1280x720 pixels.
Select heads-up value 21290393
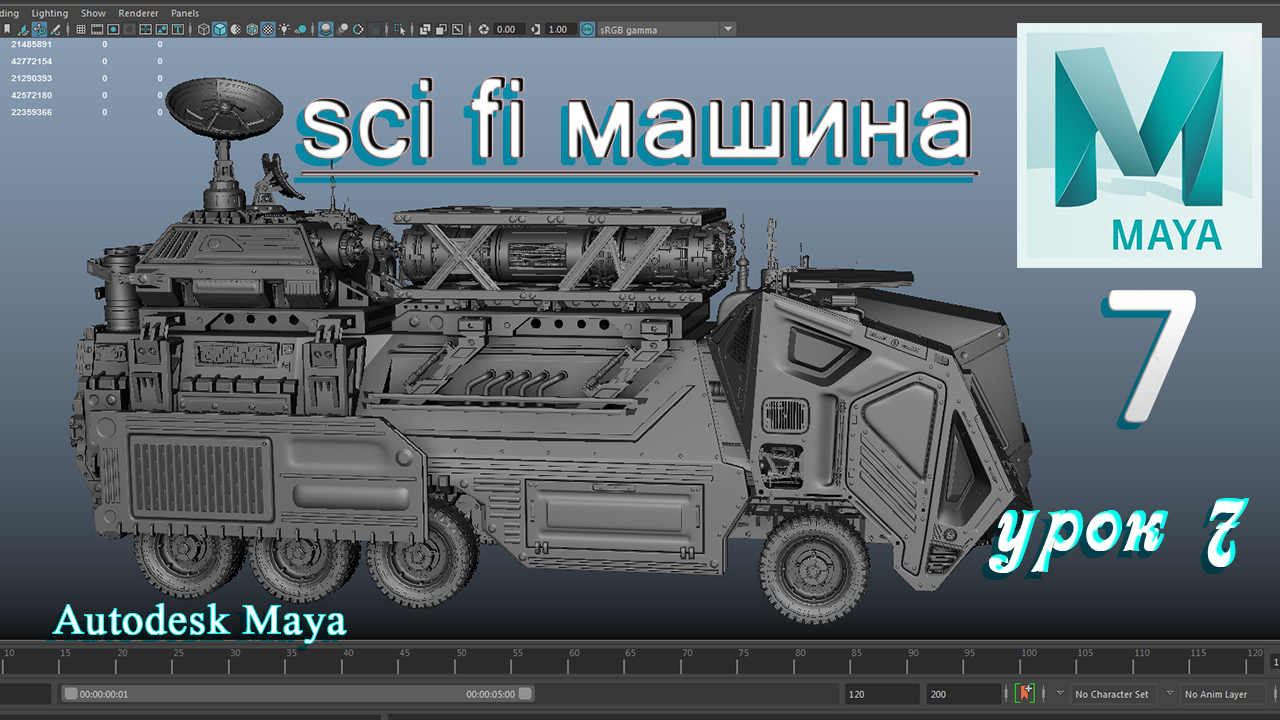tap(31, 78)
